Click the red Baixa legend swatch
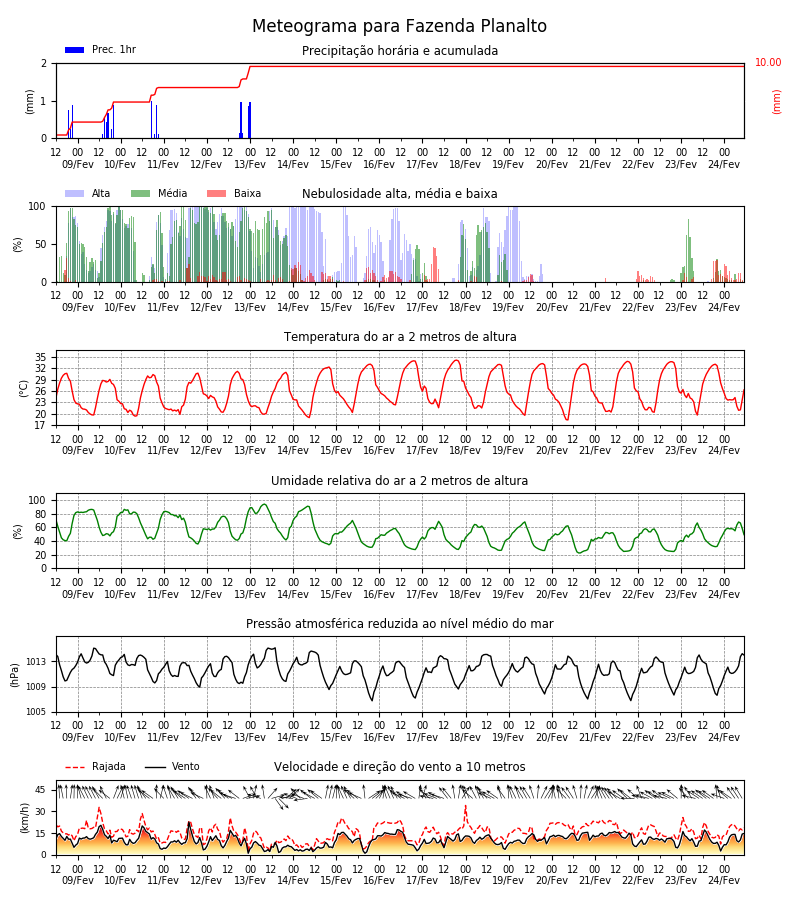Screen dimensions: 800x900 (x=216, y=193)
